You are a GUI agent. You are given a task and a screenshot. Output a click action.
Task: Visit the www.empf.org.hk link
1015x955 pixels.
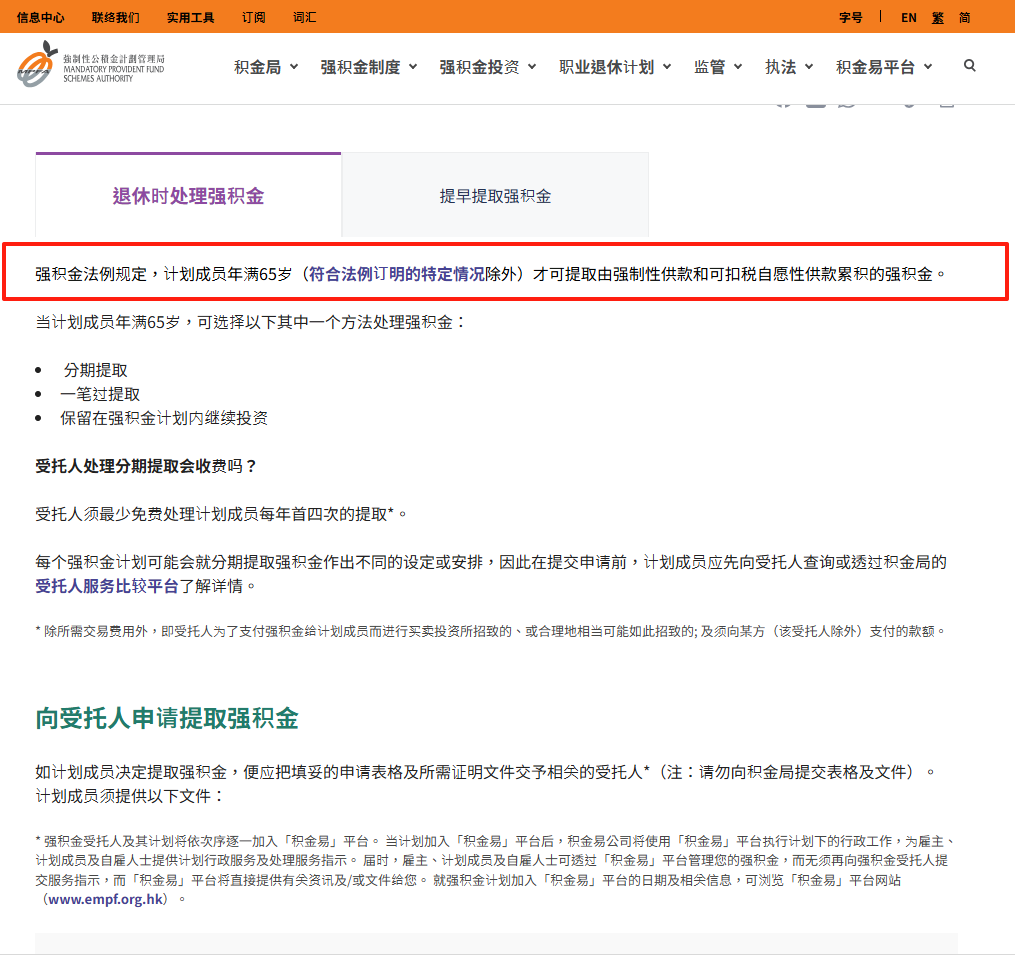[x=106, y=899]
